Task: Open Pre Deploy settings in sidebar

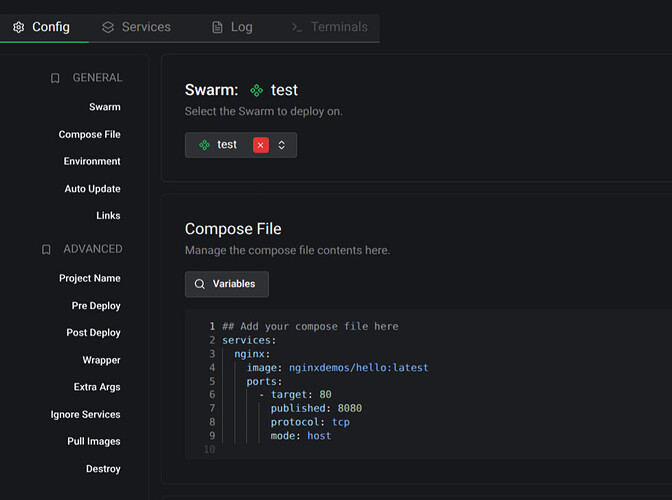Action: coord(96,306)
